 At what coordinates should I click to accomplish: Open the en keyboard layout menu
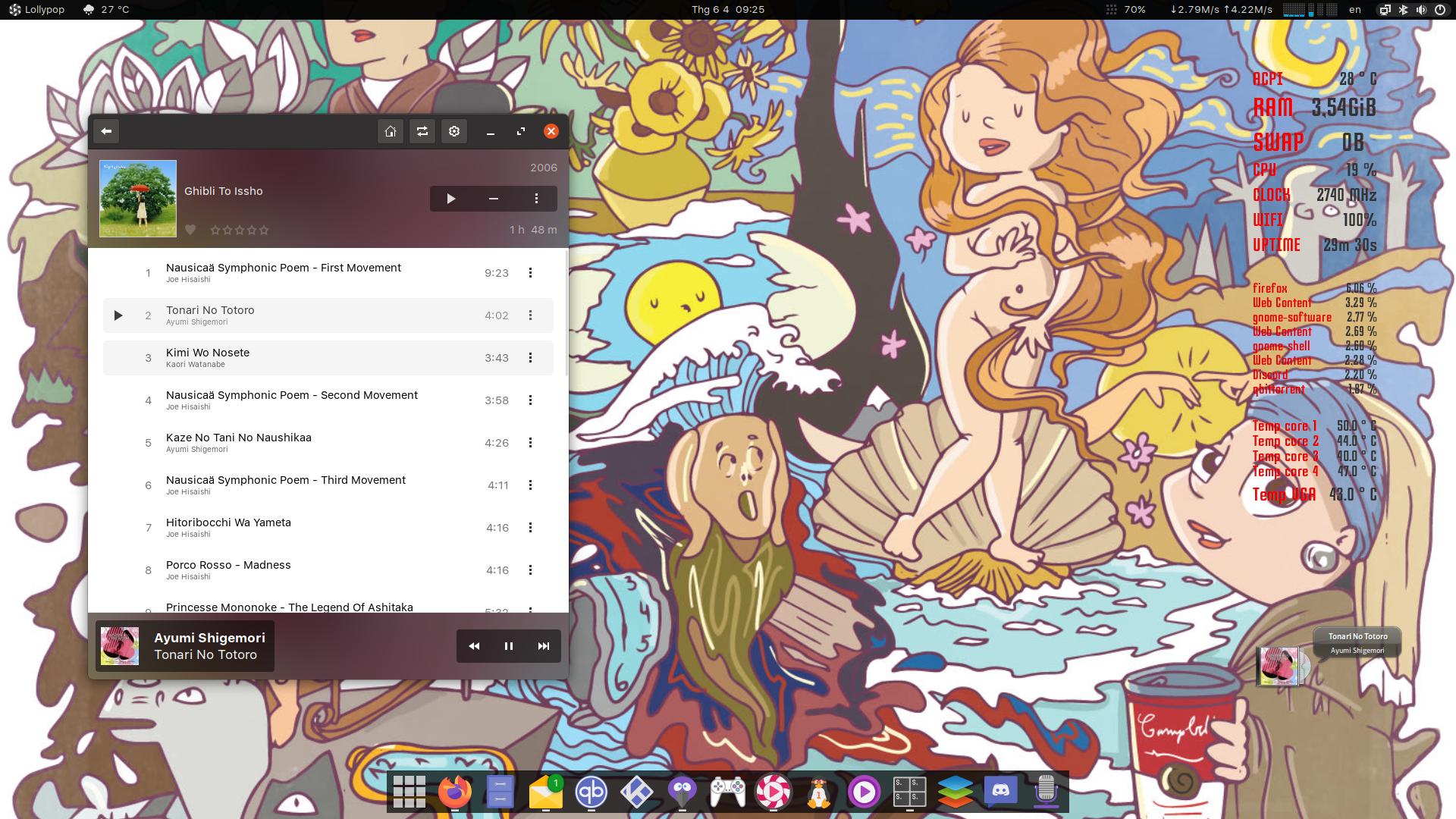pos(1355,10)
